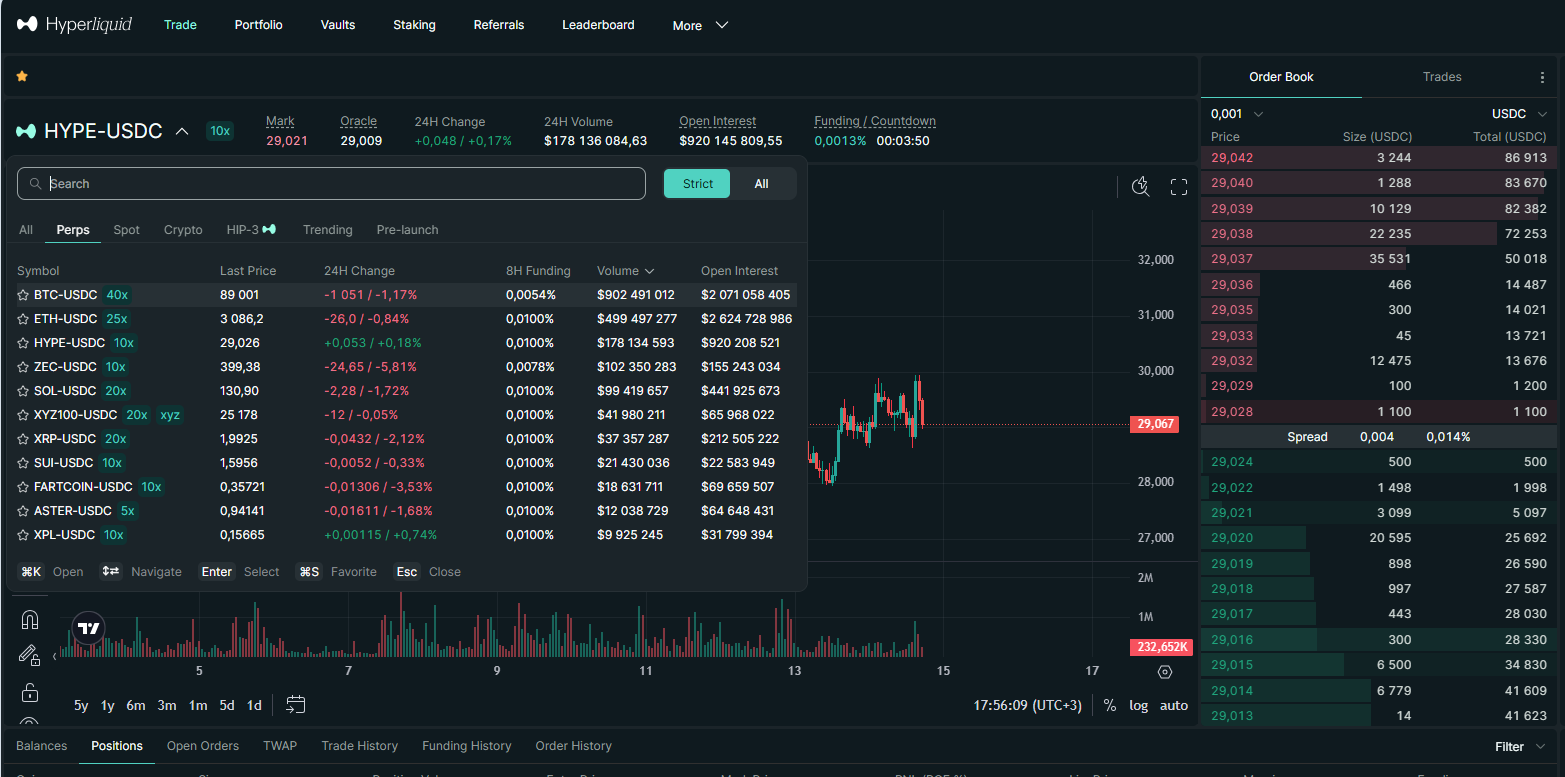This screenshot has width=1565, height=777.
Task: Open the Staking page
Action: [x=414, y=25]
